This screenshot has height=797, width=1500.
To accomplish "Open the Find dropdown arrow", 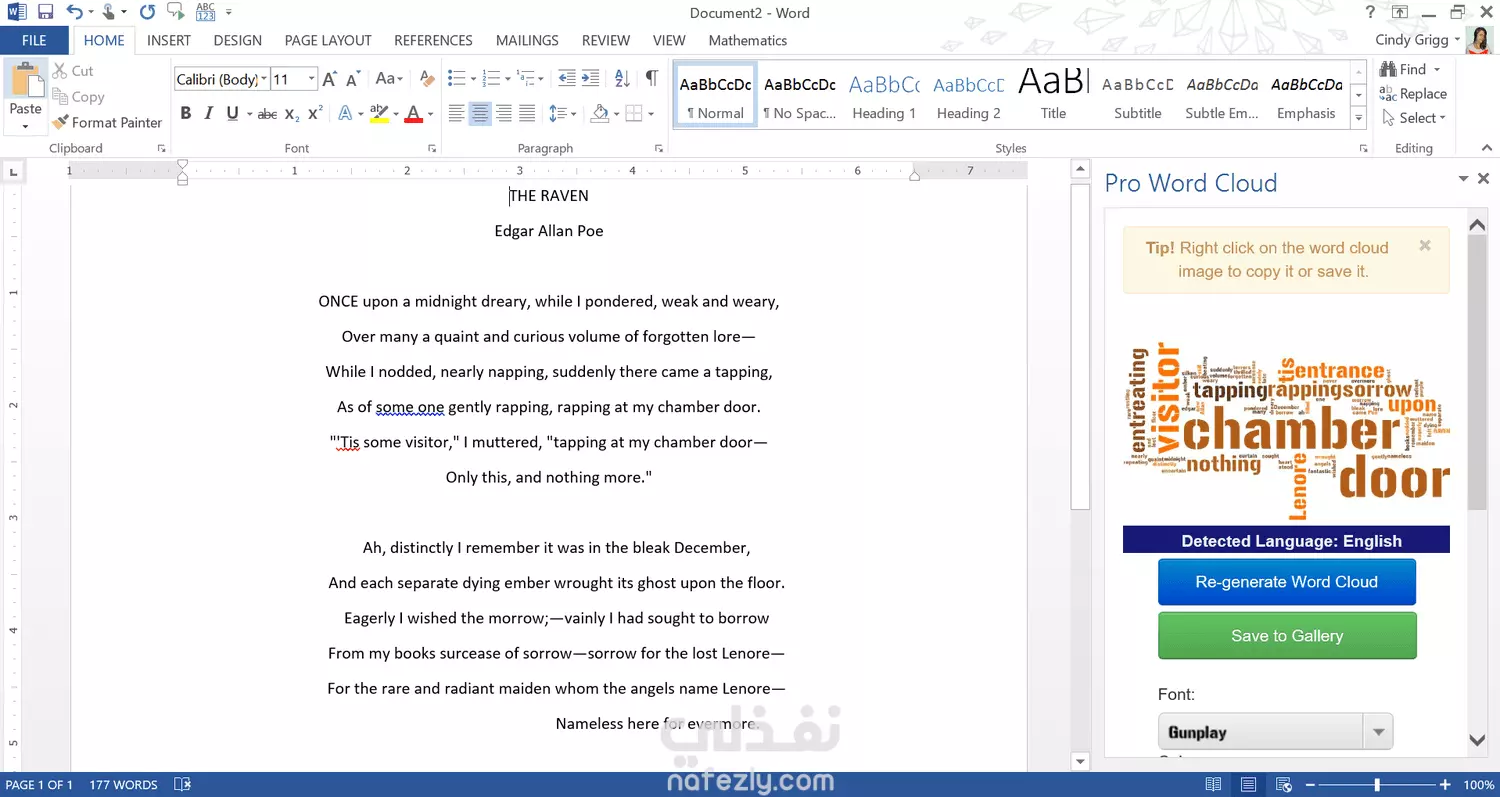I will [1437, 70].
